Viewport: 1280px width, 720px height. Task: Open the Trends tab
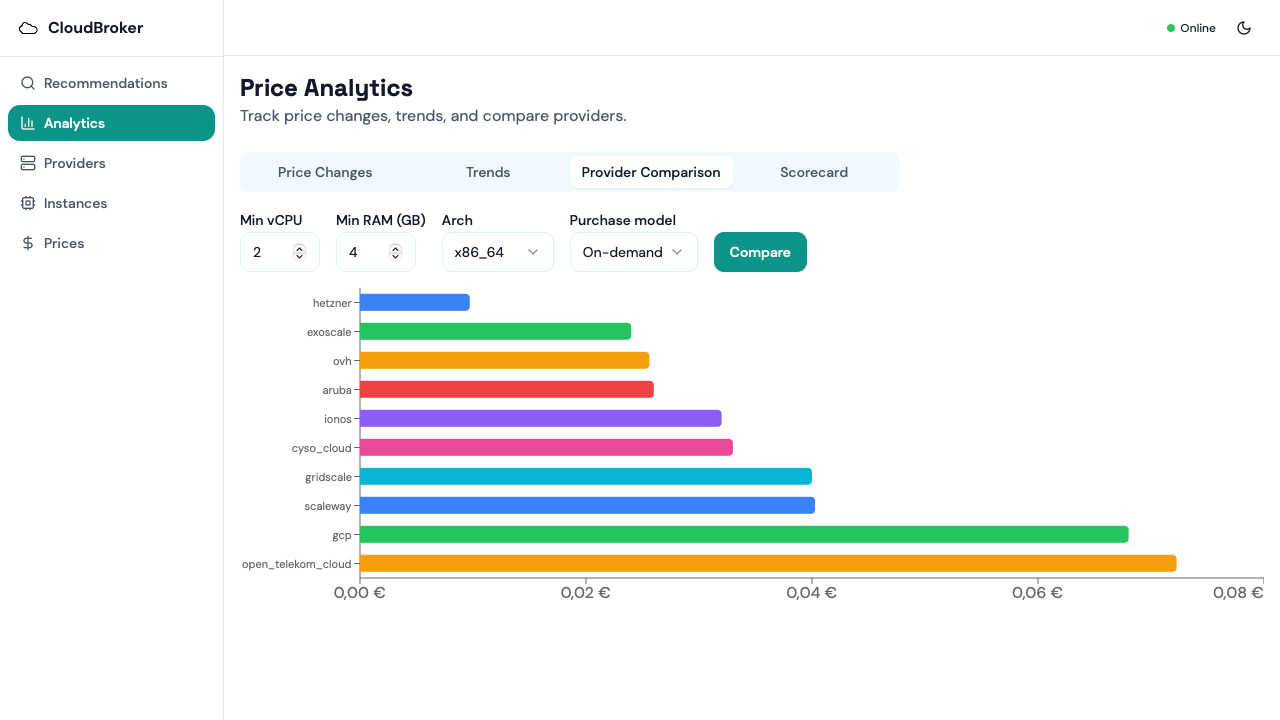tap(488, 172)
